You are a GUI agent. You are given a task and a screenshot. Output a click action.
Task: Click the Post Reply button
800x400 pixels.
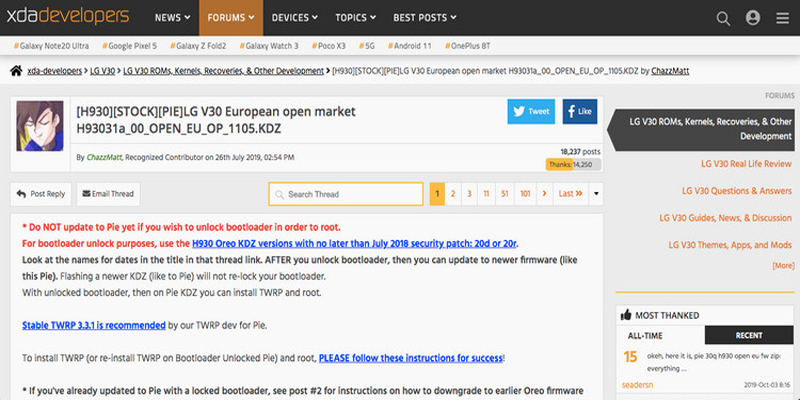41,193
